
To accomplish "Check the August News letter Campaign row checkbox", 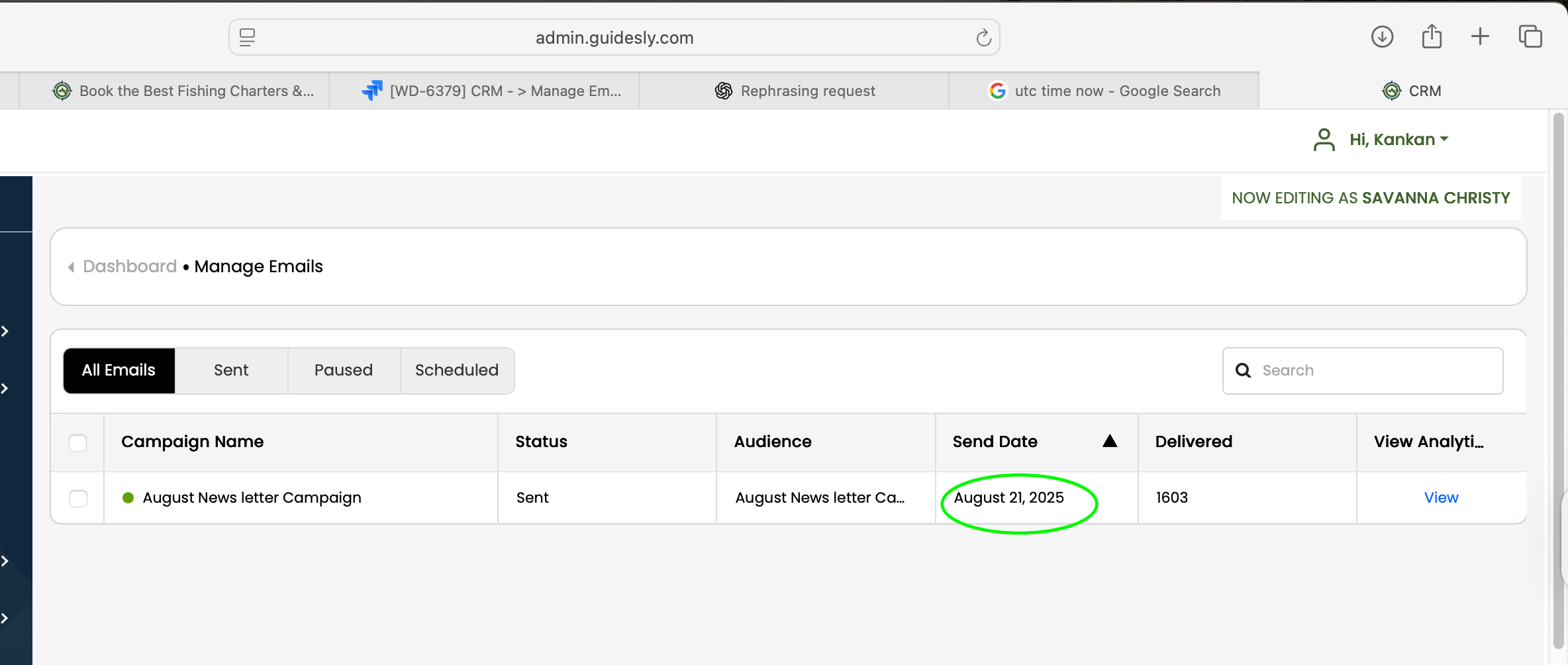I will click(78, 498).
